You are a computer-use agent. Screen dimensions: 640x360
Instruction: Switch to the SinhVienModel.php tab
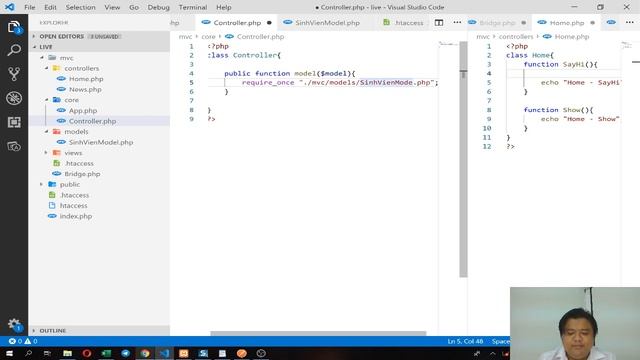pos(327,23)
